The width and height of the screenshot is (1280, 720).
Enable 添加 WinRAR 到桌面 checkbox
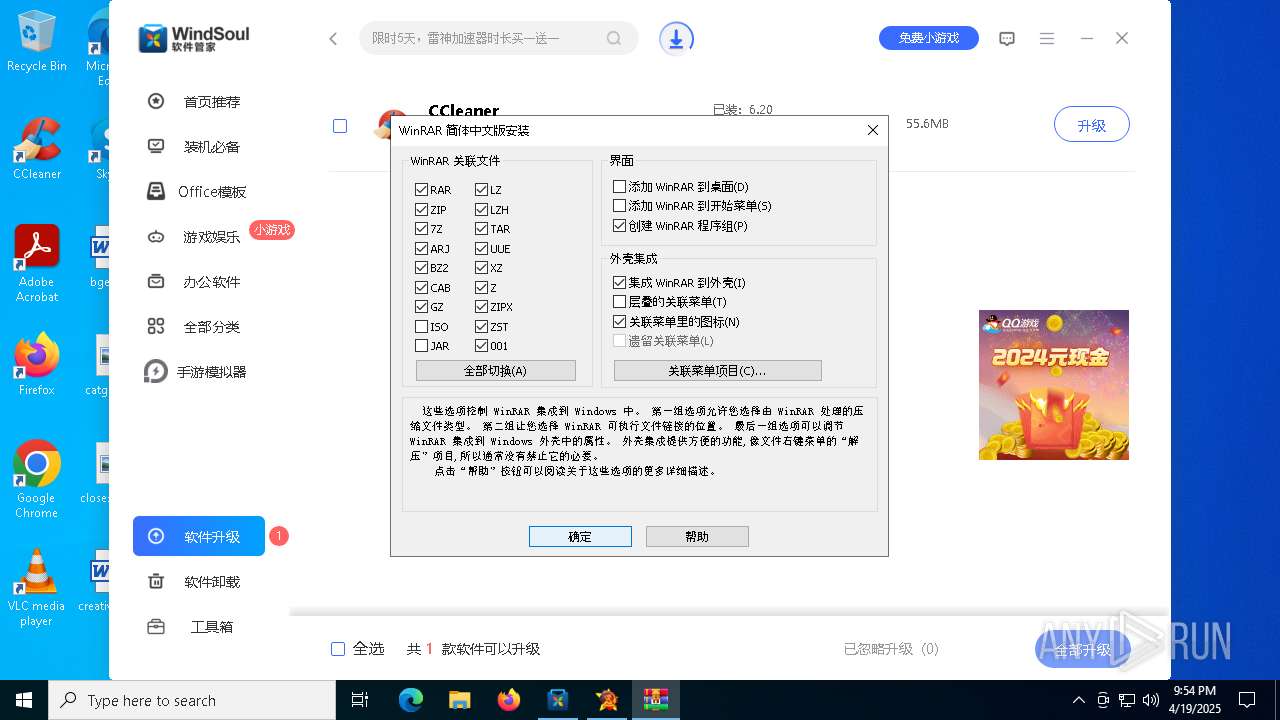click(620, 187)
